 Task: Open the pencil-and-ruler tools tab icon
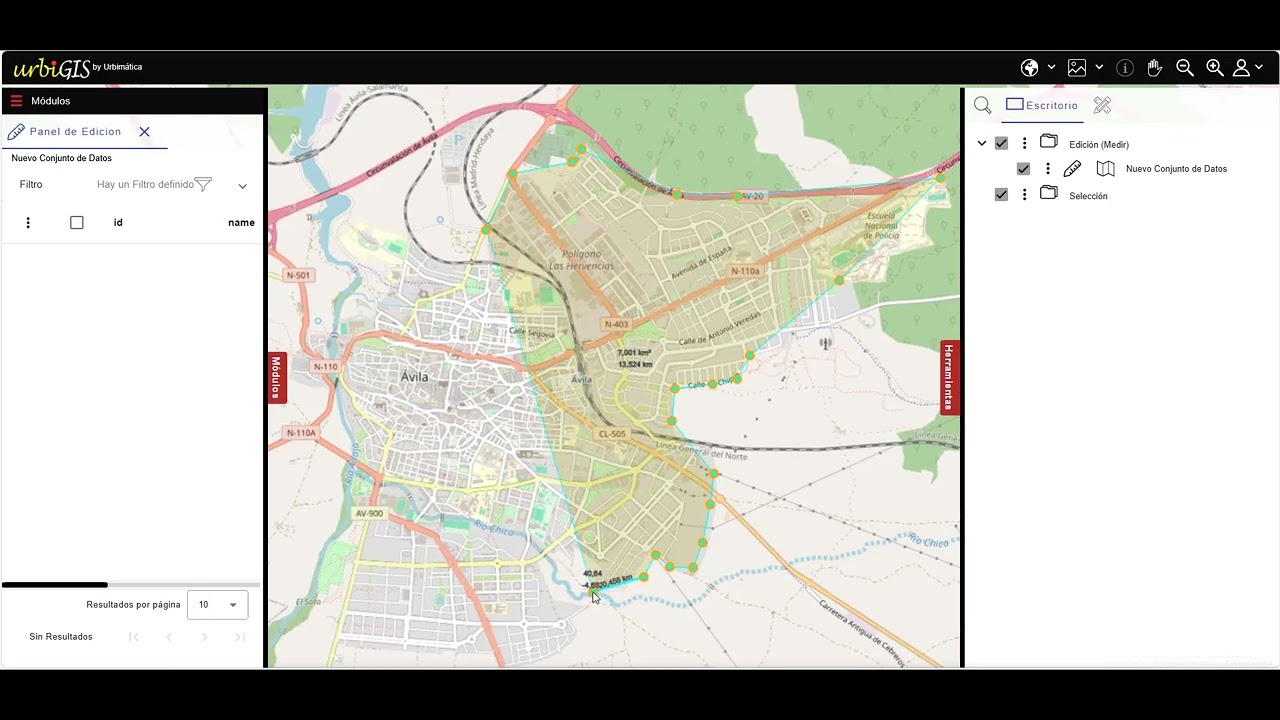(1102, 105)
